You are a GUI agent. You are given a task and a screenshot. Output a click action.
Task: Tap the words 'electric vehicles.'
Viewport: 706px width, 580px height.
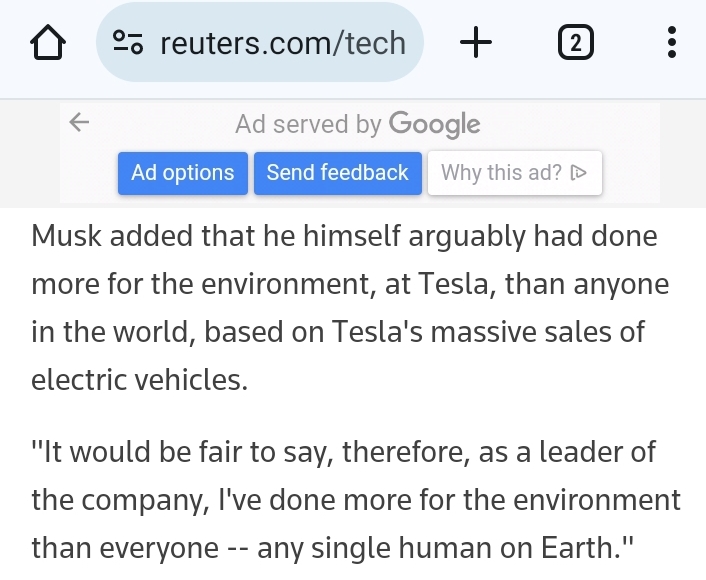139,380
